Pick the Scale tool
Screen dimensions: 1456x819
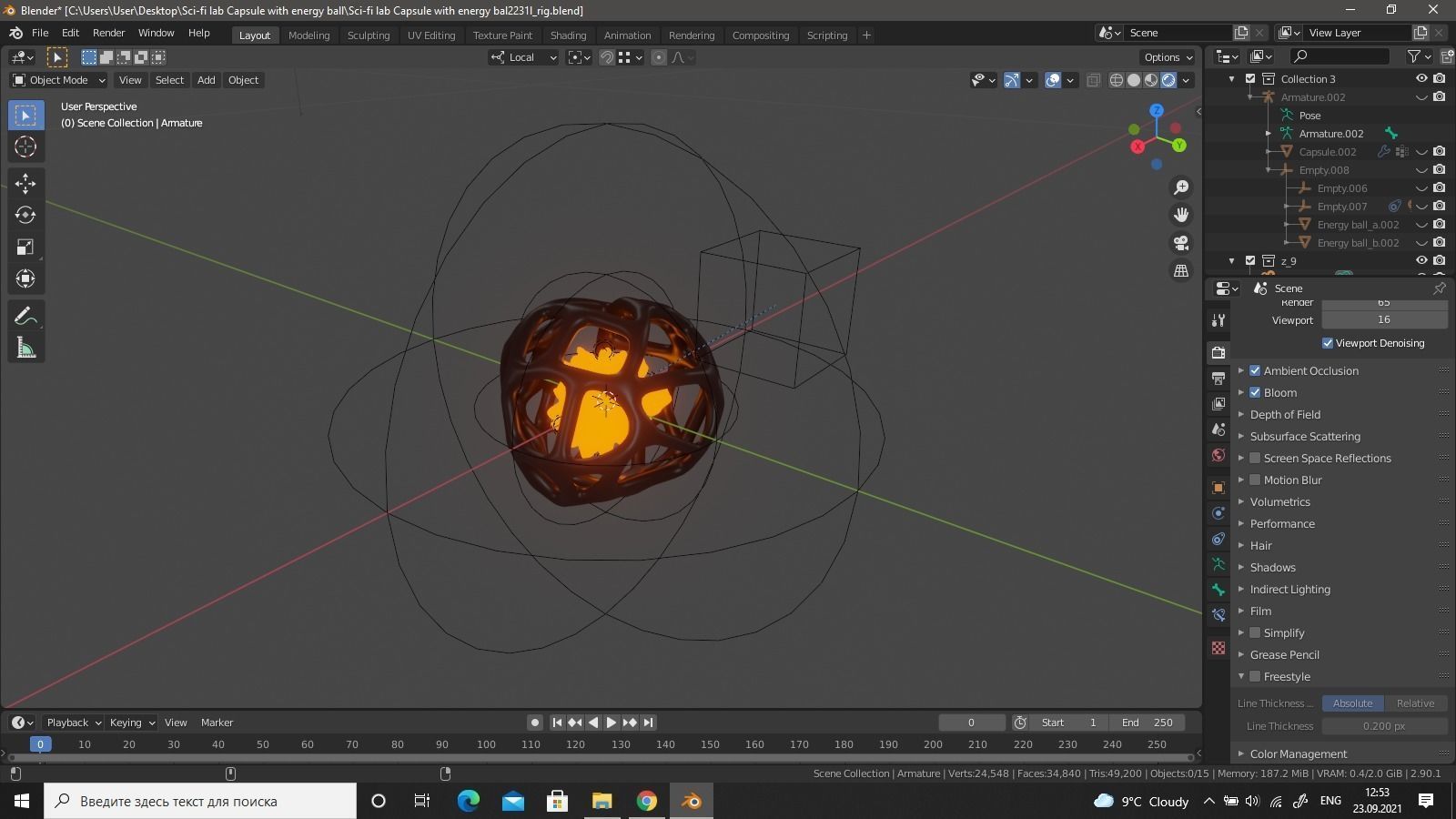coord(25,247)
